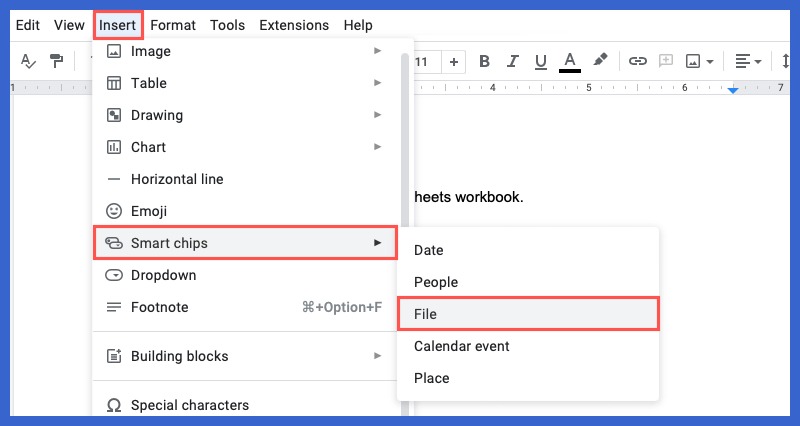Click the spell check icon
800x426 pixels.
point(27,62)
